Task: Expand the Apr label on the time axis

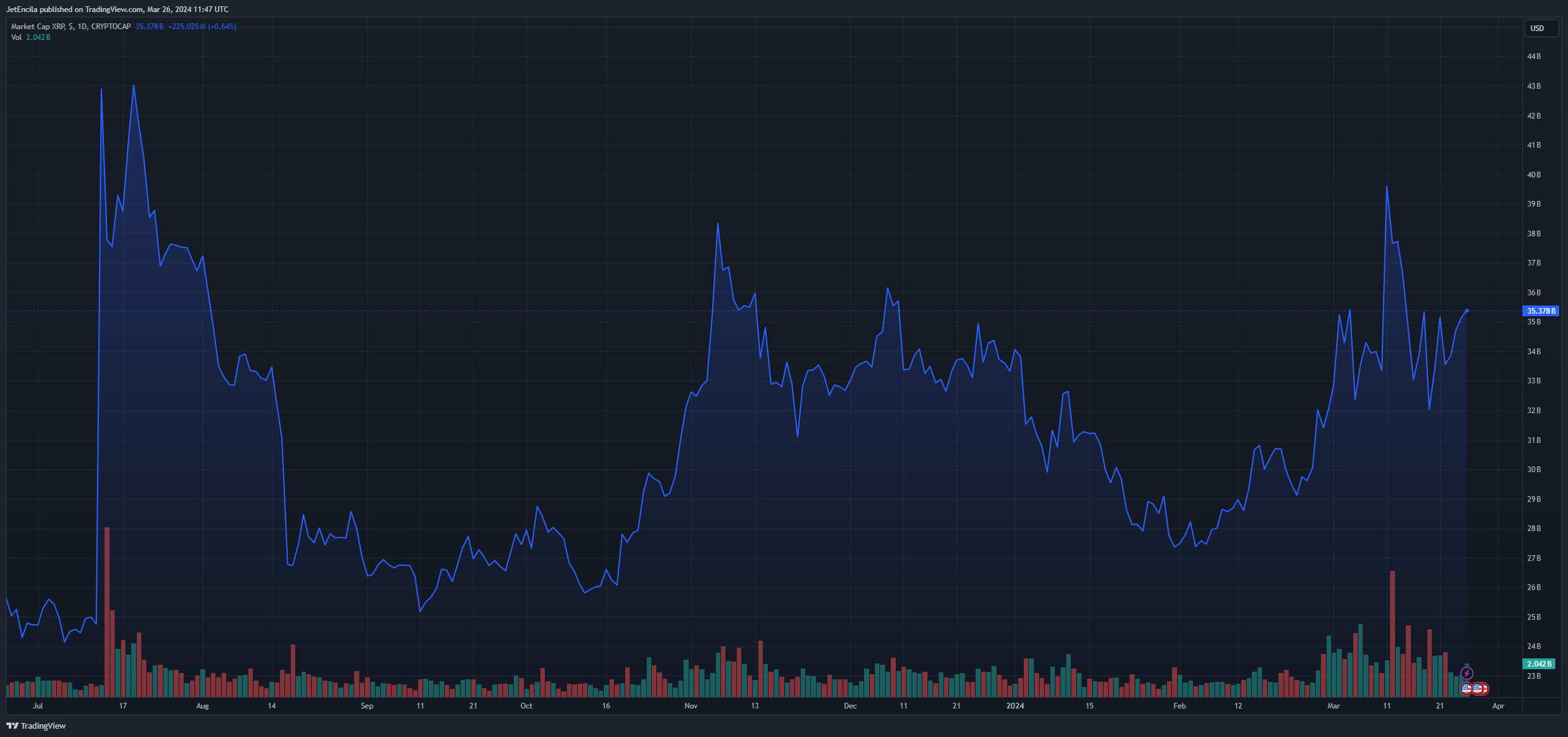Action: [x=1498, y=705]
